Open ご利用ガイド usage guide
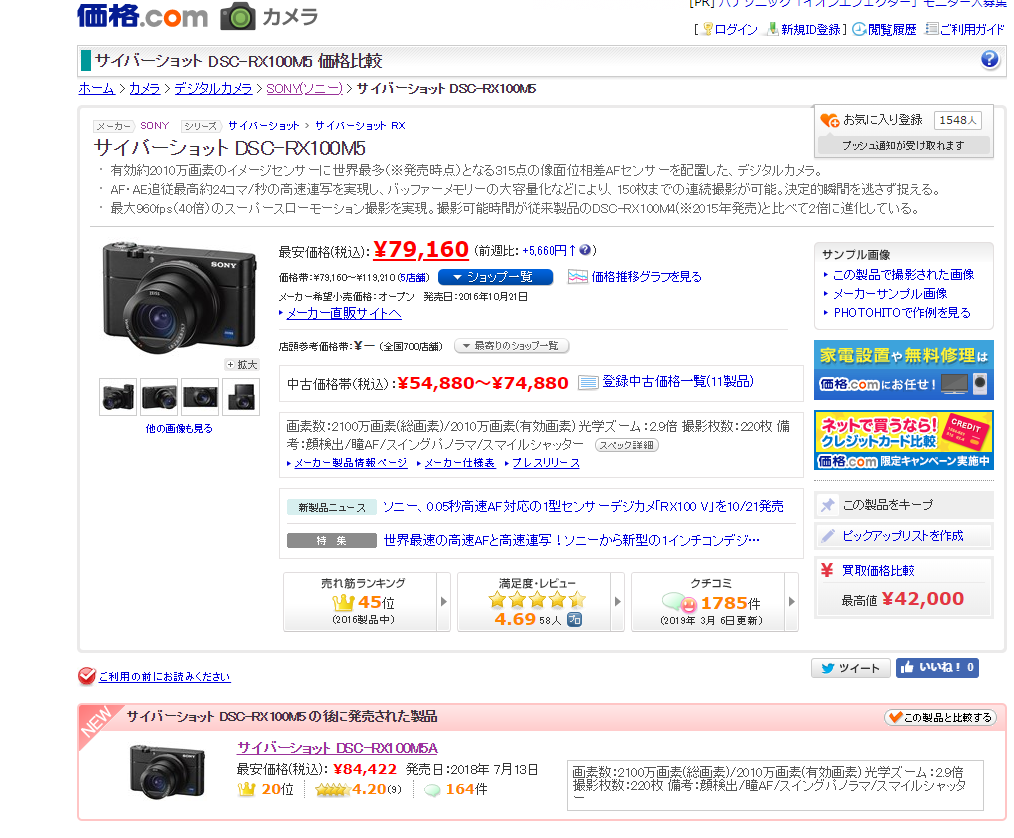The width and height of the screenshot is (1014, 838). (965, 29)
